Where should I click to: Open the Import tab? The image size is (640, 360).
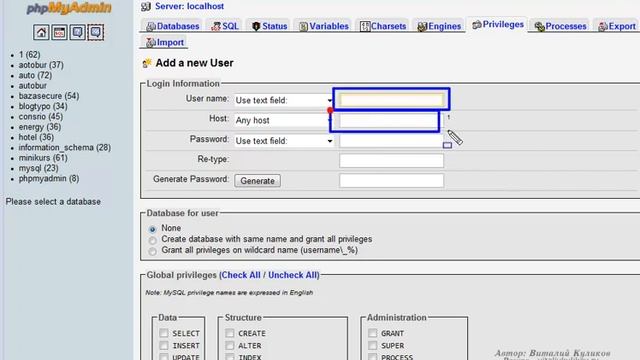tap(165, 42)
